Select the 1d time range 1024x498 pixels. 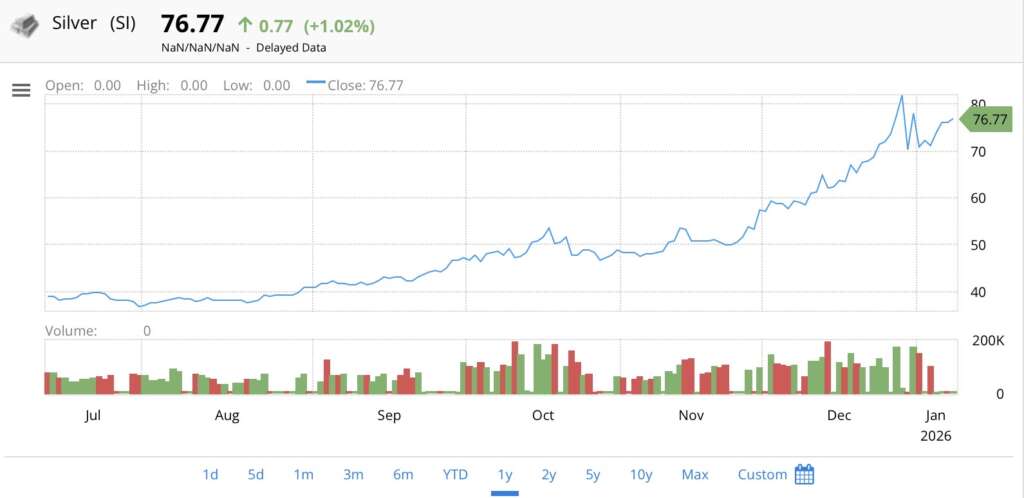[210, 474]
